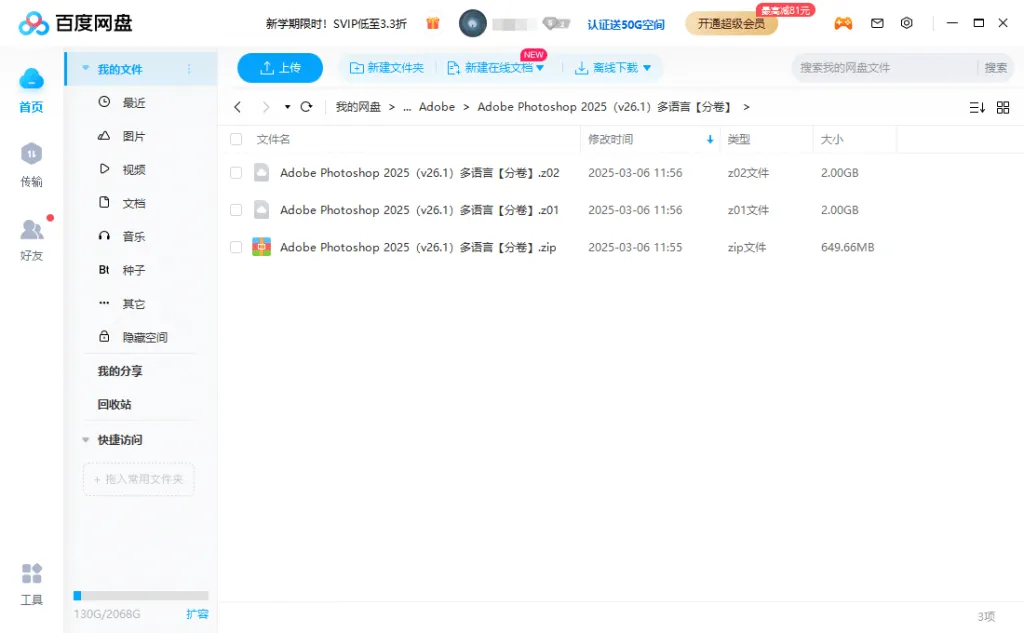The width and height of the screenshot is (1024, 633).
Task: Refresh the current folder listing
Action: pos(306,106)
